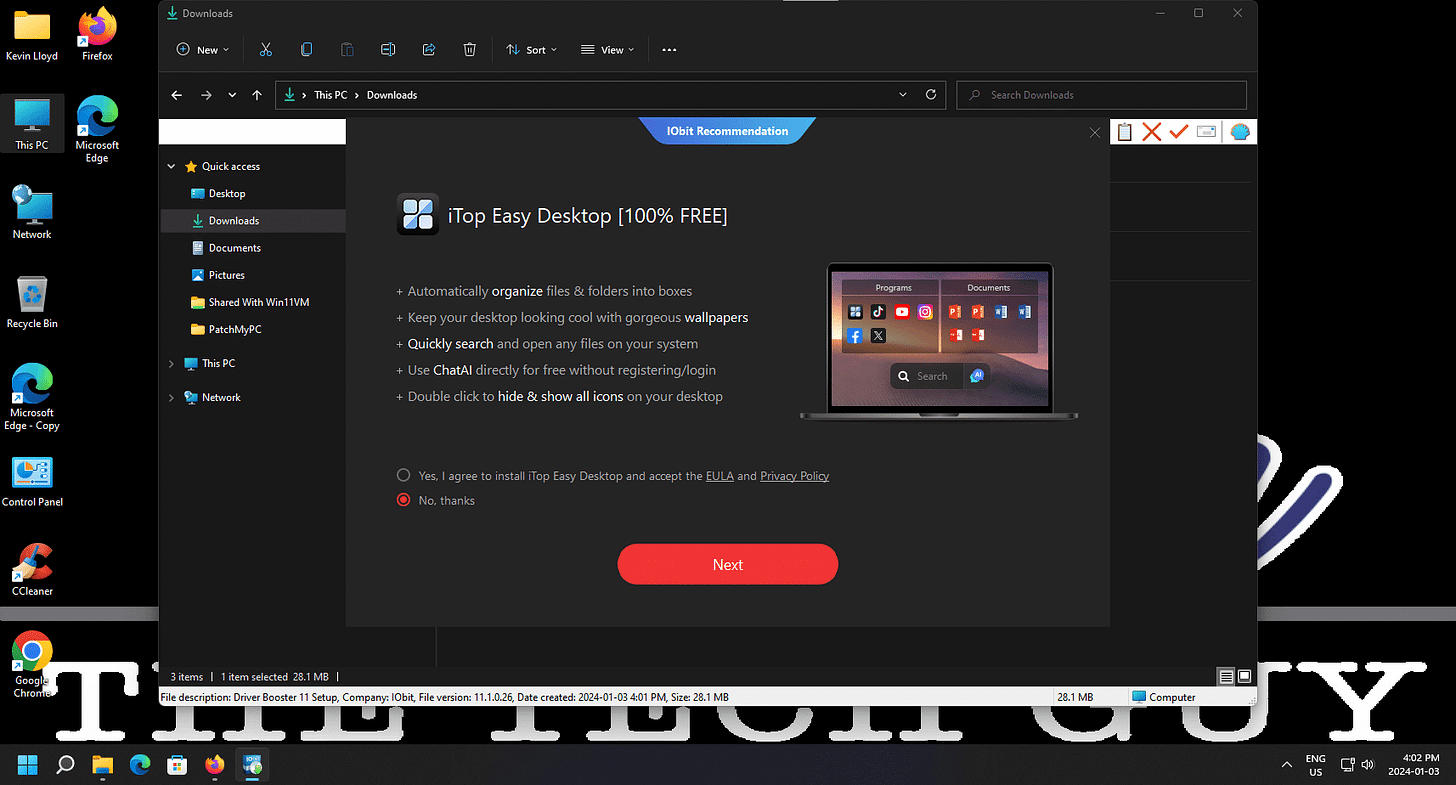Select the 'Yes, I agree to install' radio option

coord(404,476)
